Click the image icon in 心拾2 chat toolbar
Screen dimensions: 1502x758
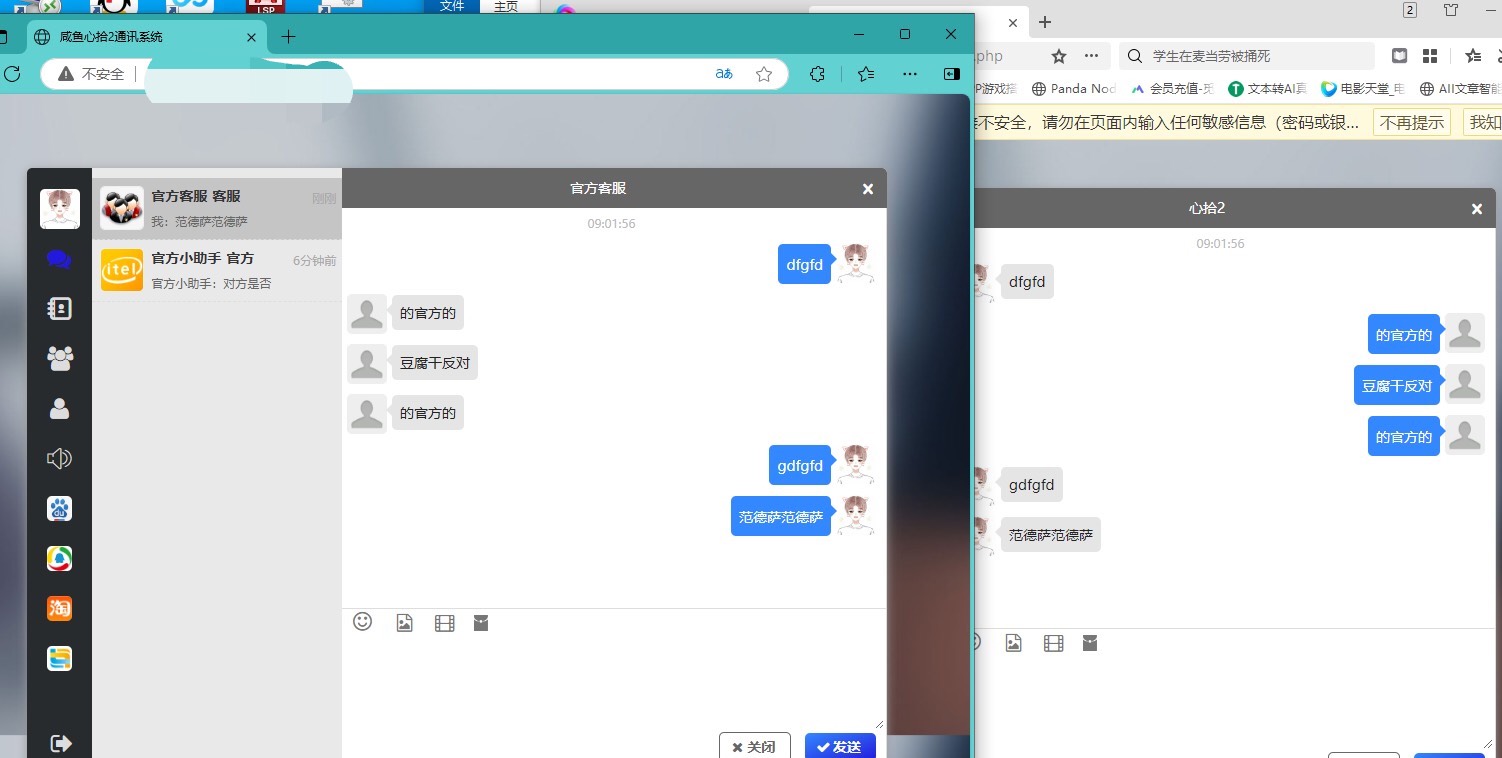[x=1013, y=643]
